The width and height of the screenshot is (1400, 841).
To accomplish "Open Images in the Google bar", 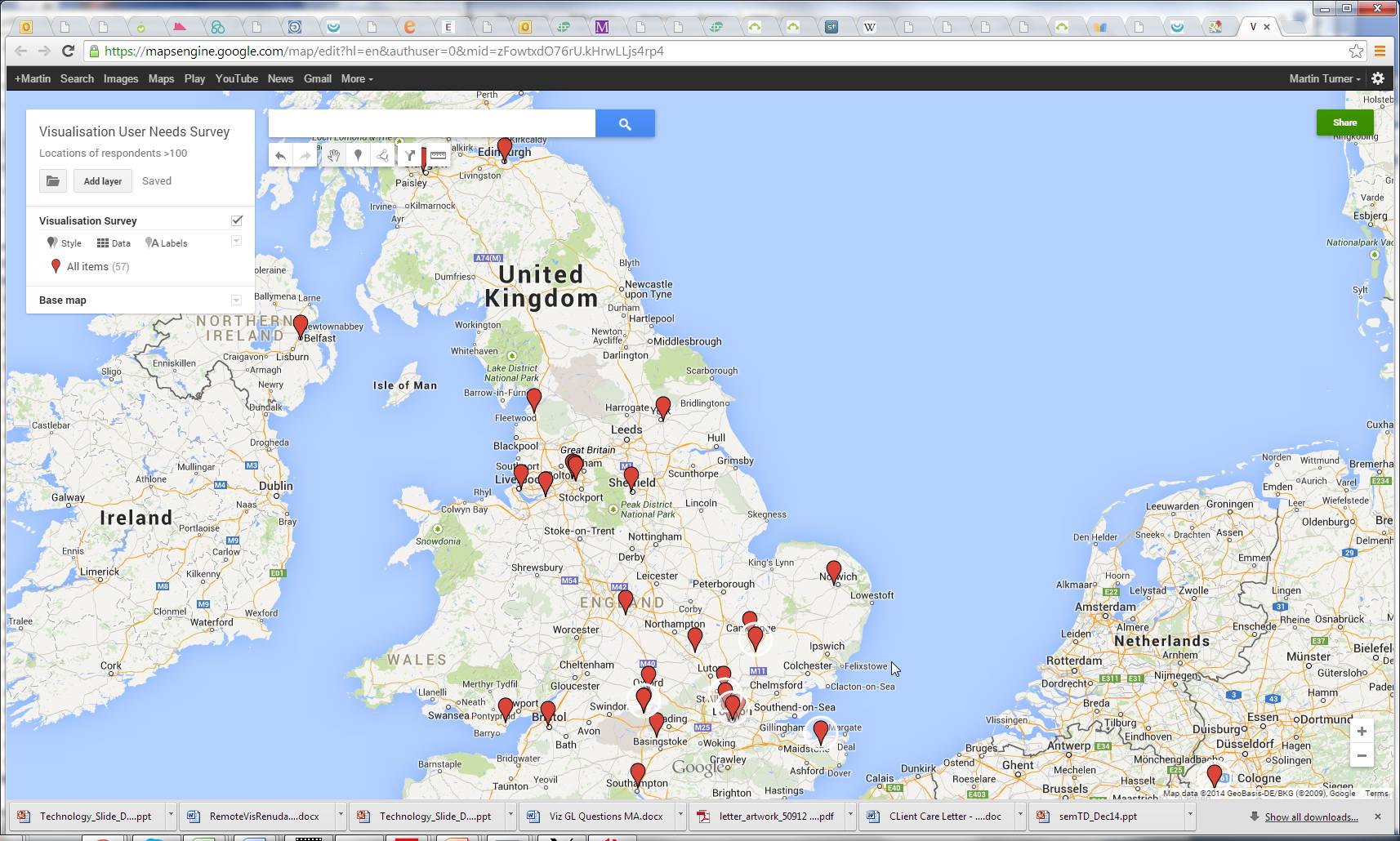I will click(121, 78).
